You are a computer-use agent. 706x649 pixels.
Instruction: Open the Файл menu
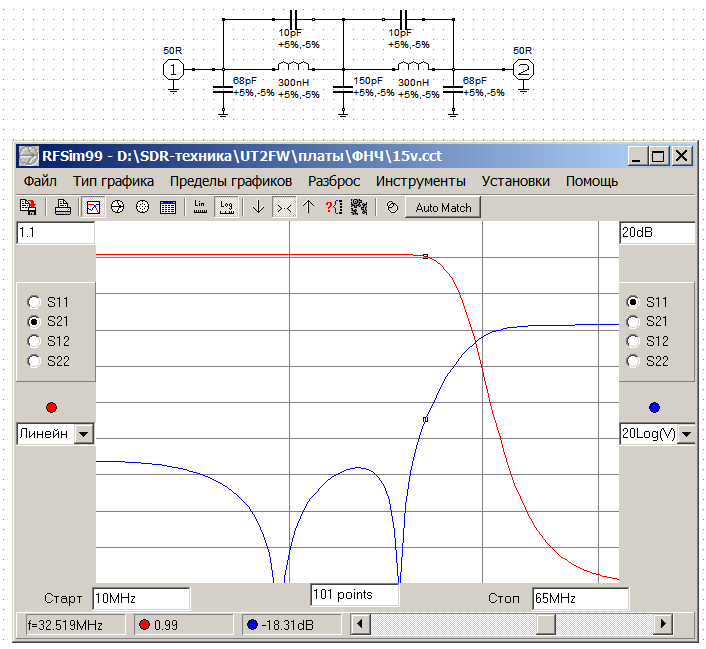pyautogui.click(x=40, y=181)
